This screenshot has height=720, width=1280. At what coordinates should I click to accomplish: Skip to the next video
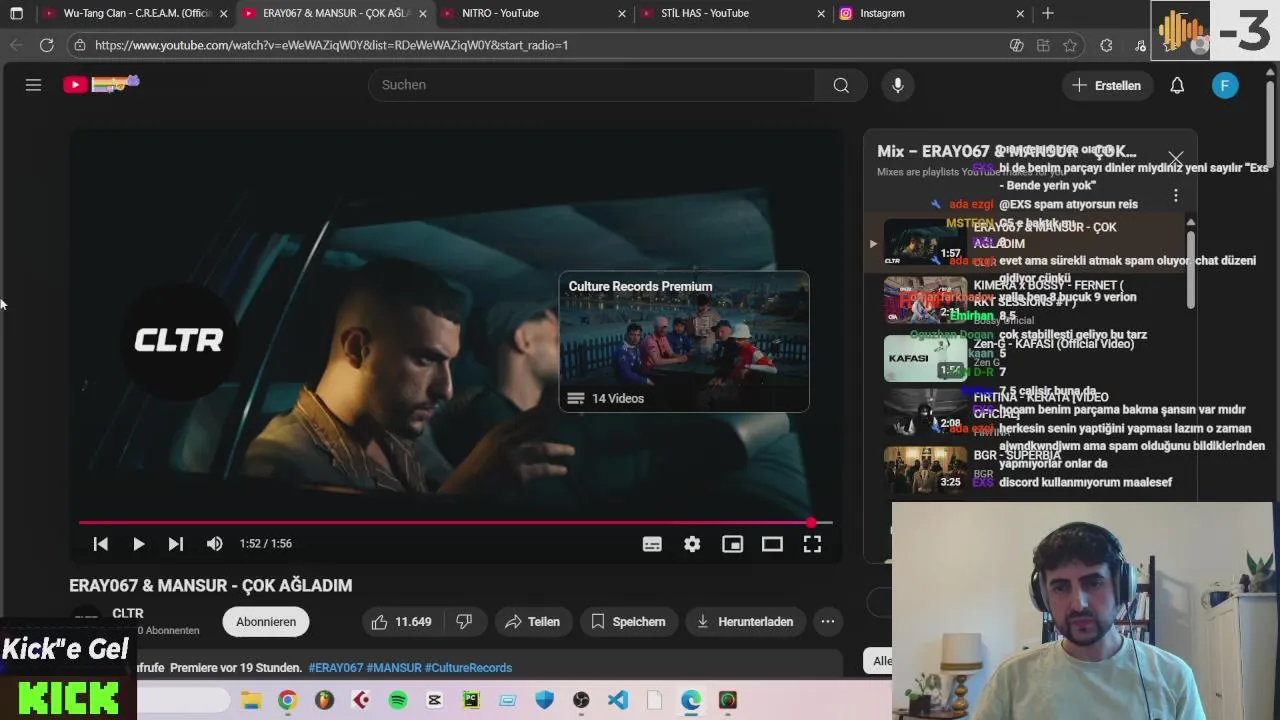pyautogui.click(x=176, y=544)
